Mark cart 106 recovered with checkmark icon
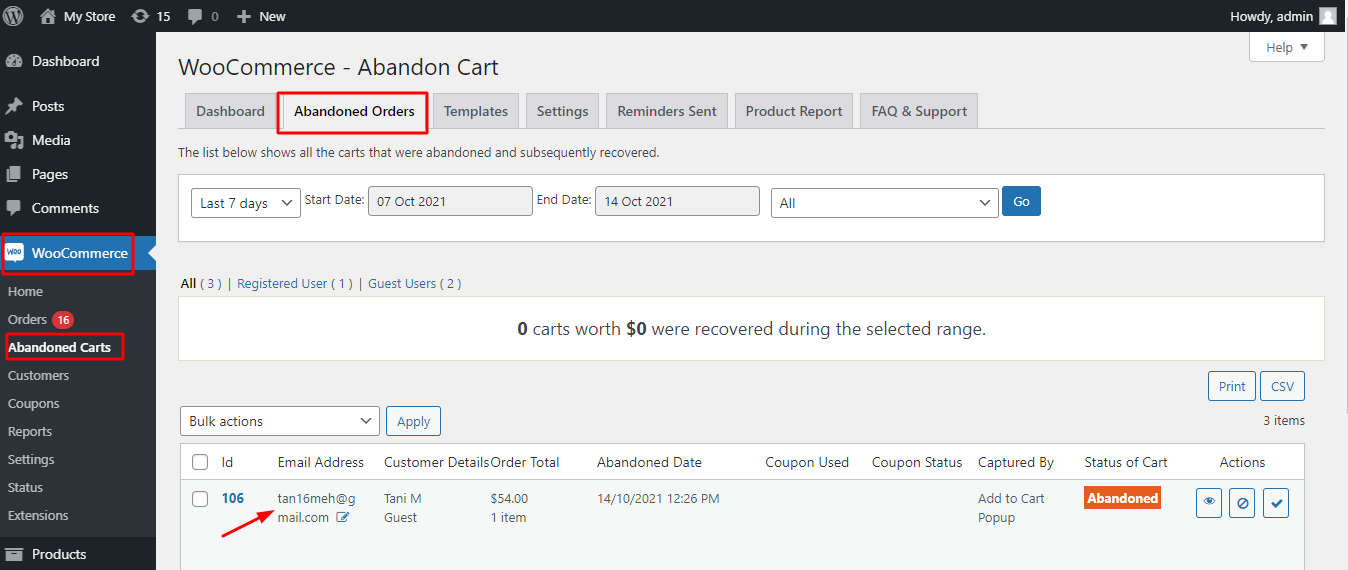1348x570 pixels. click(x=1276, y=503)
